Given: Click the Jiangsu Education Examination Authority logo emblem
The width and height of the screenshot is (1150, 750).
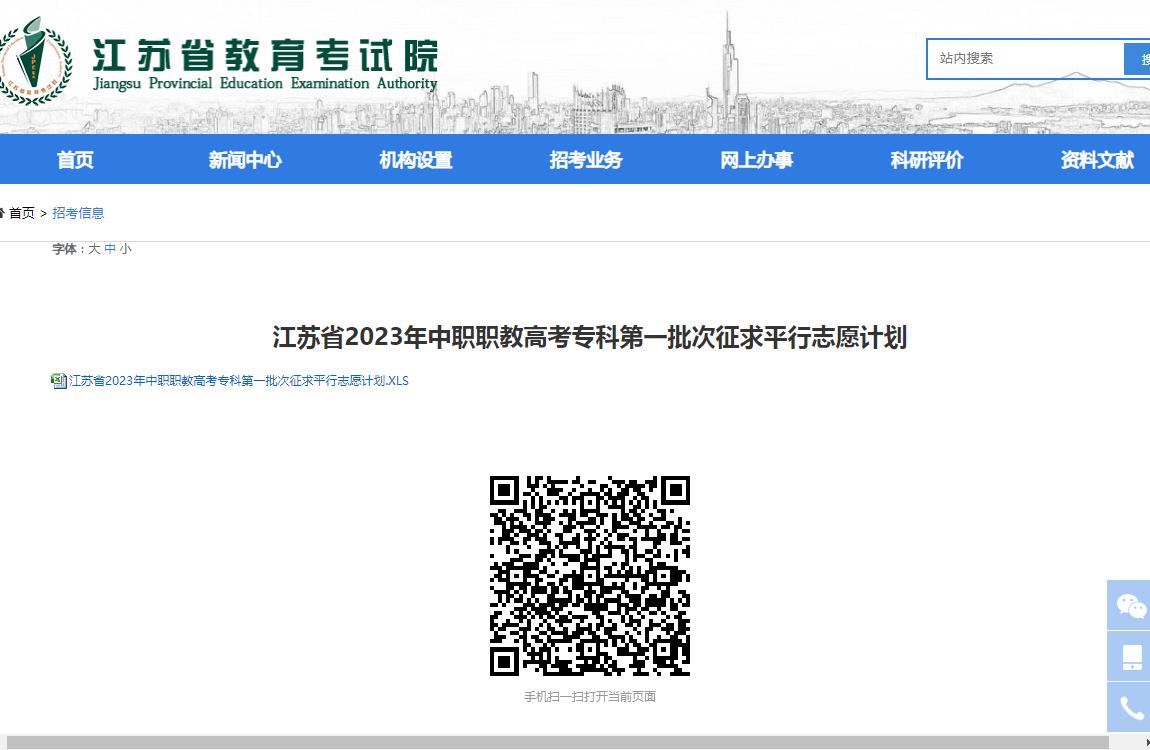Looking at the screenshot, I should pos(35,61).
